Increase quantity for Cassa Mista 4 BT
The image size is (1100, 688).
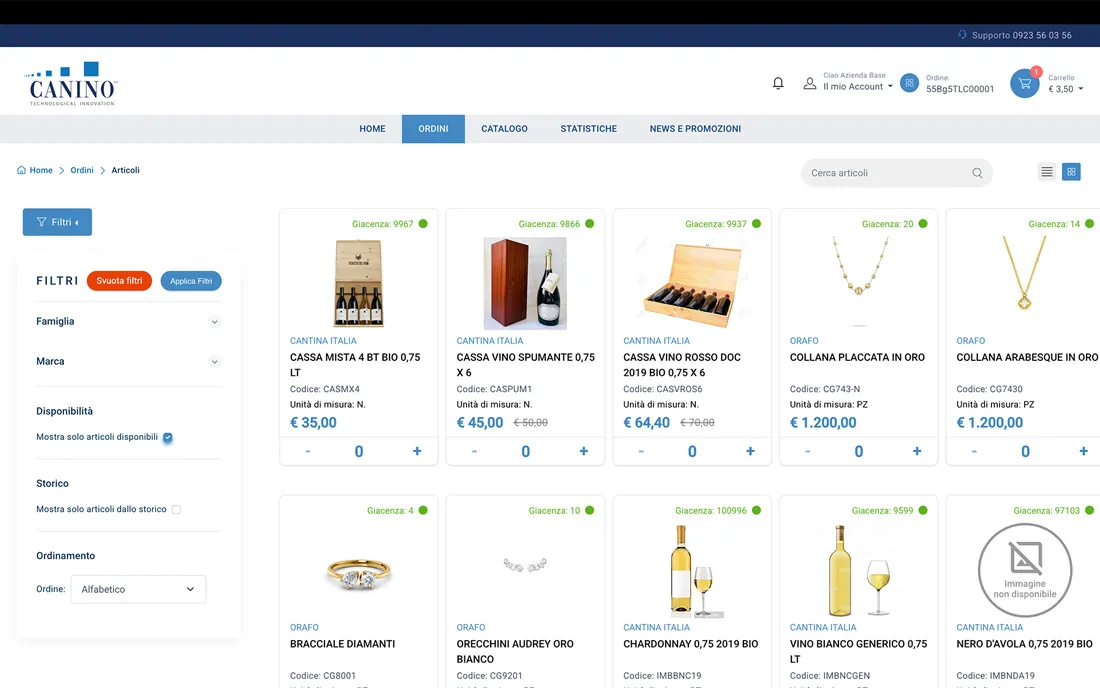click(x=417, y=451)
